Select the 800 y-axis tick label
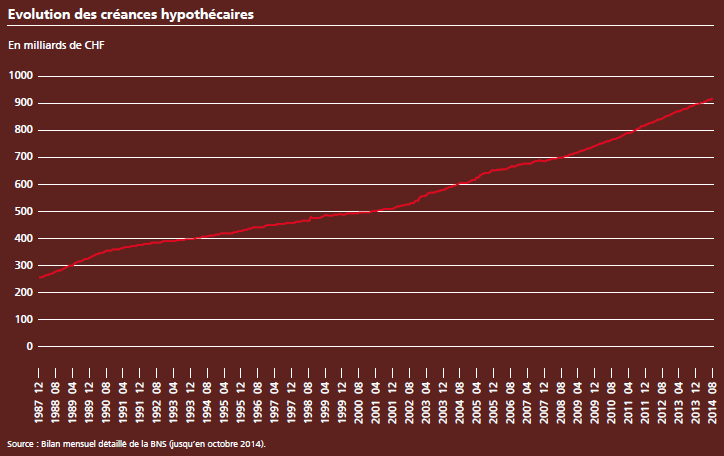Image resolution: width=724 pixels, height=456 pixels. pyautogui.click(x=23, y=130)
